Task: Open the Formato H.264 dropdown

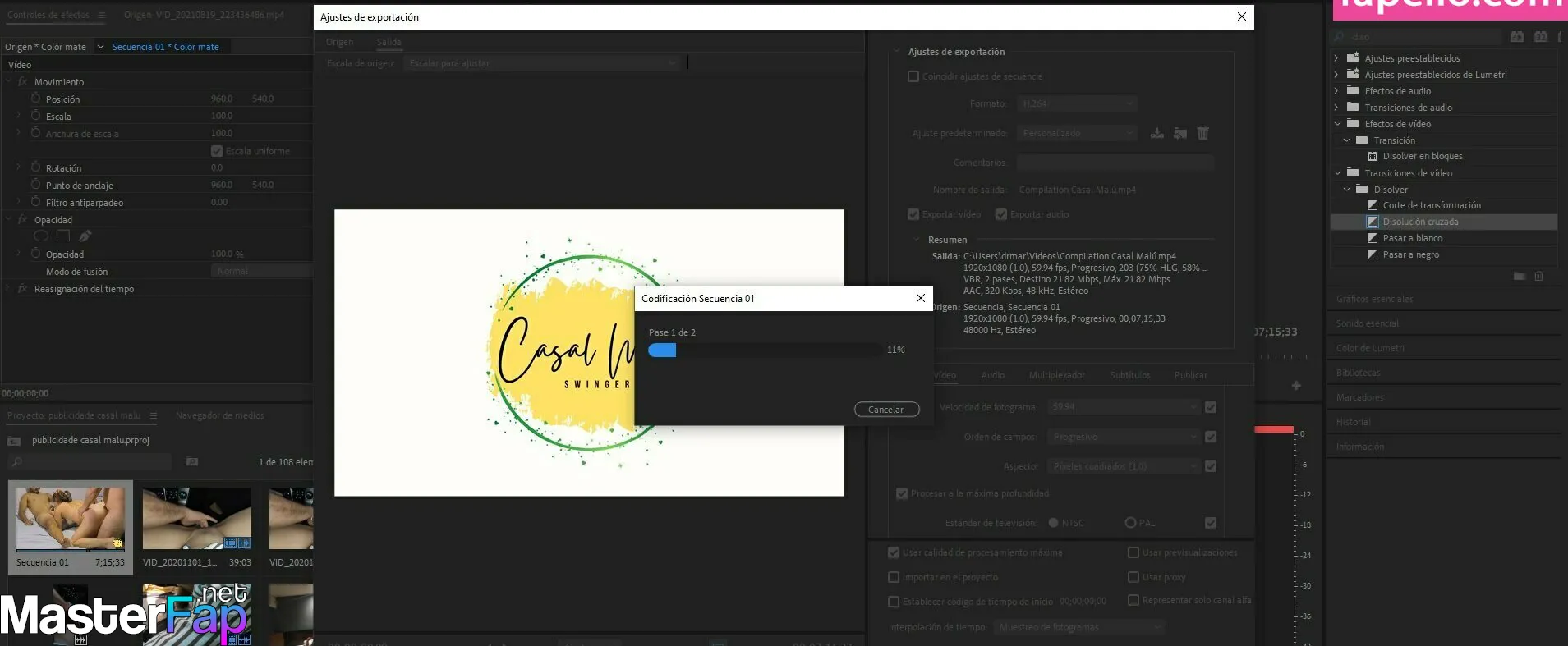Action: tap(1077, 103)
